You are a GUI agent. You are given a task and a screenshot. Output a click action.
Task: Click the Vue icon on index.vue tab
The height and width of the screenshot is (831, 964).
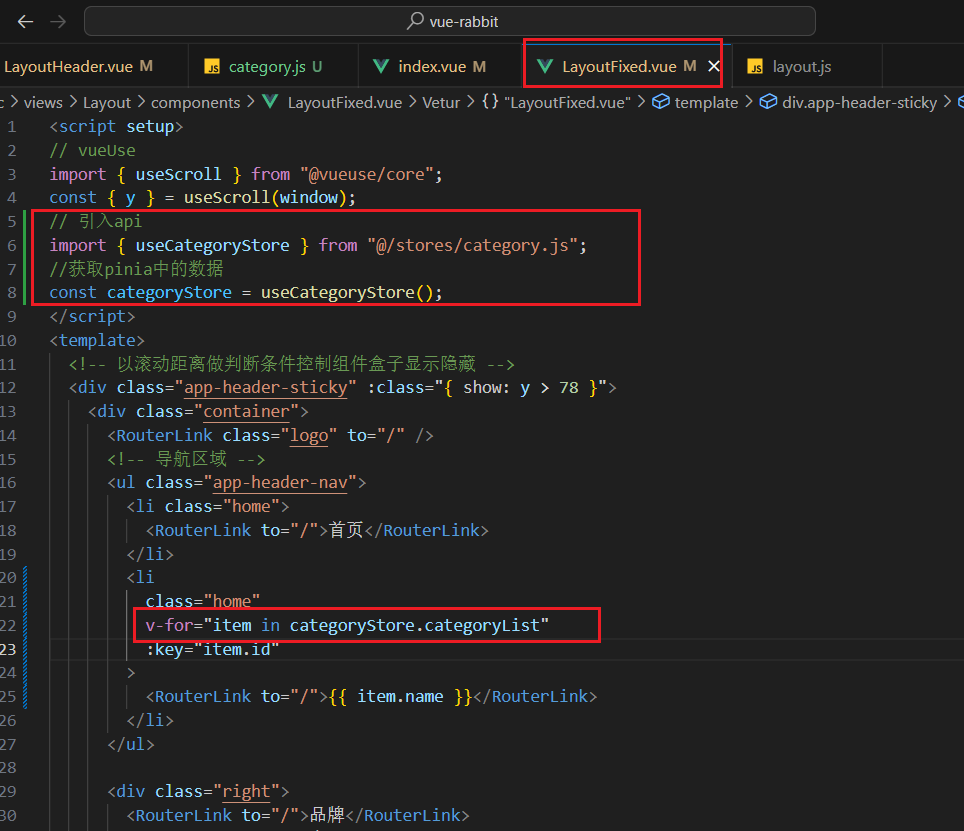pos(381,66)
